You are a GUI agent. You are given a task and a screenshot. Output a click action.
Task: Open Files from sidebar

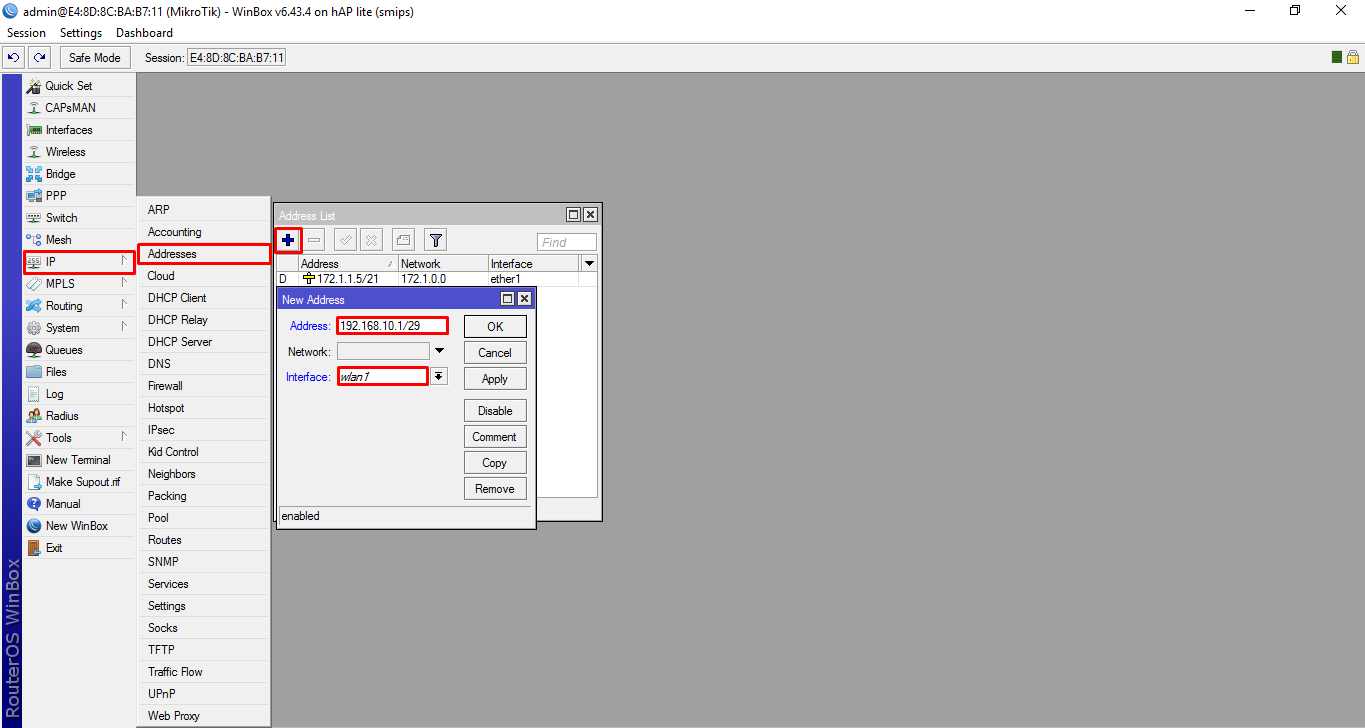point(79,372)
